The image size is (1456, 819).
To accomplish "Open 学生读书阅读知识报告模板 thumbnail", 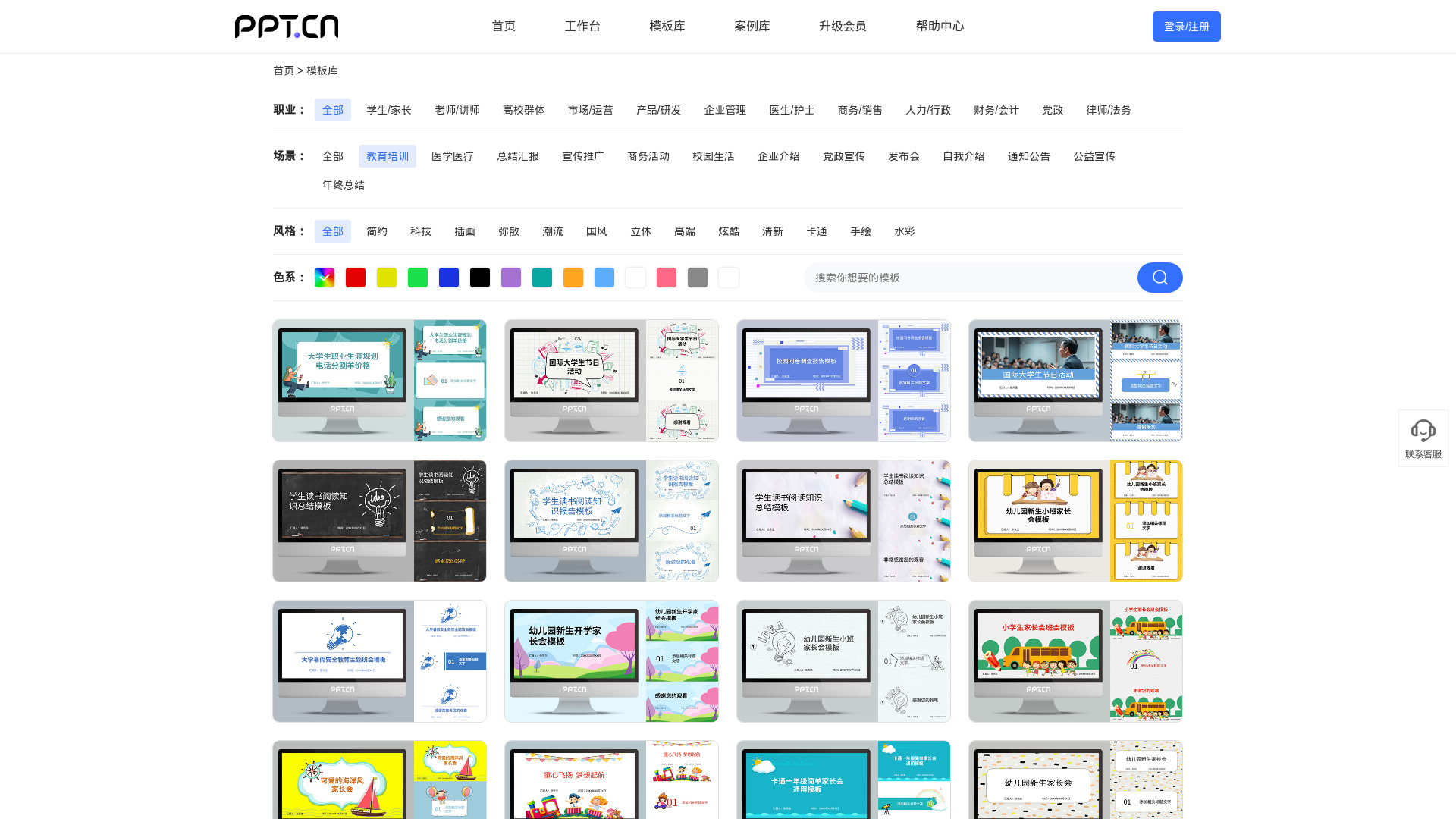I will click(x=611, y=521).
